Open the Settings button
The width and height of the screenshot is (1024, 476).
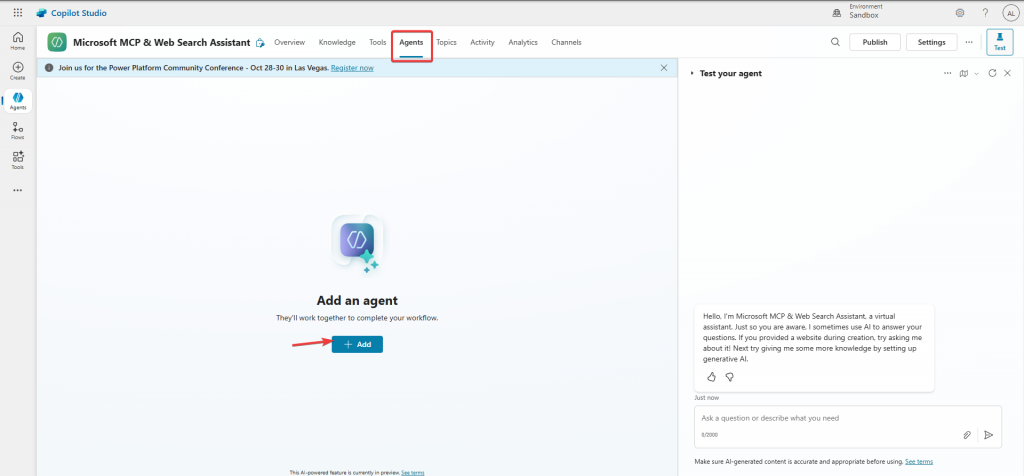click(931, 42)
